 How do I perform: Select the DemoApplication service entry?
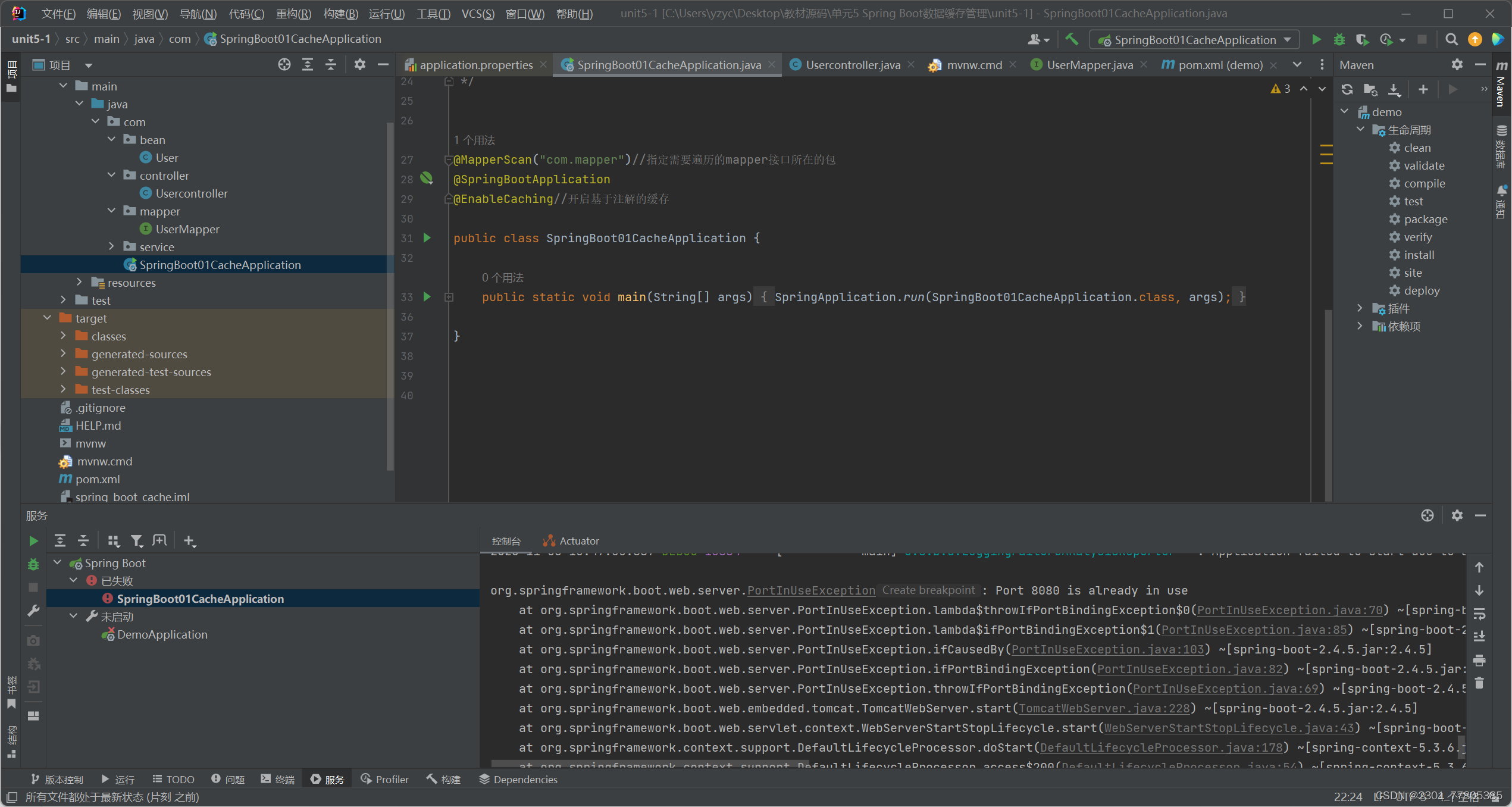point(162,634)
